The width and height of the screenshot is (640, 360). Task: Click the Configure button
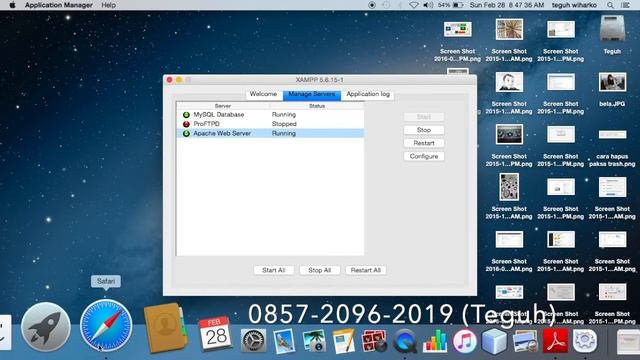coord(424,156)
